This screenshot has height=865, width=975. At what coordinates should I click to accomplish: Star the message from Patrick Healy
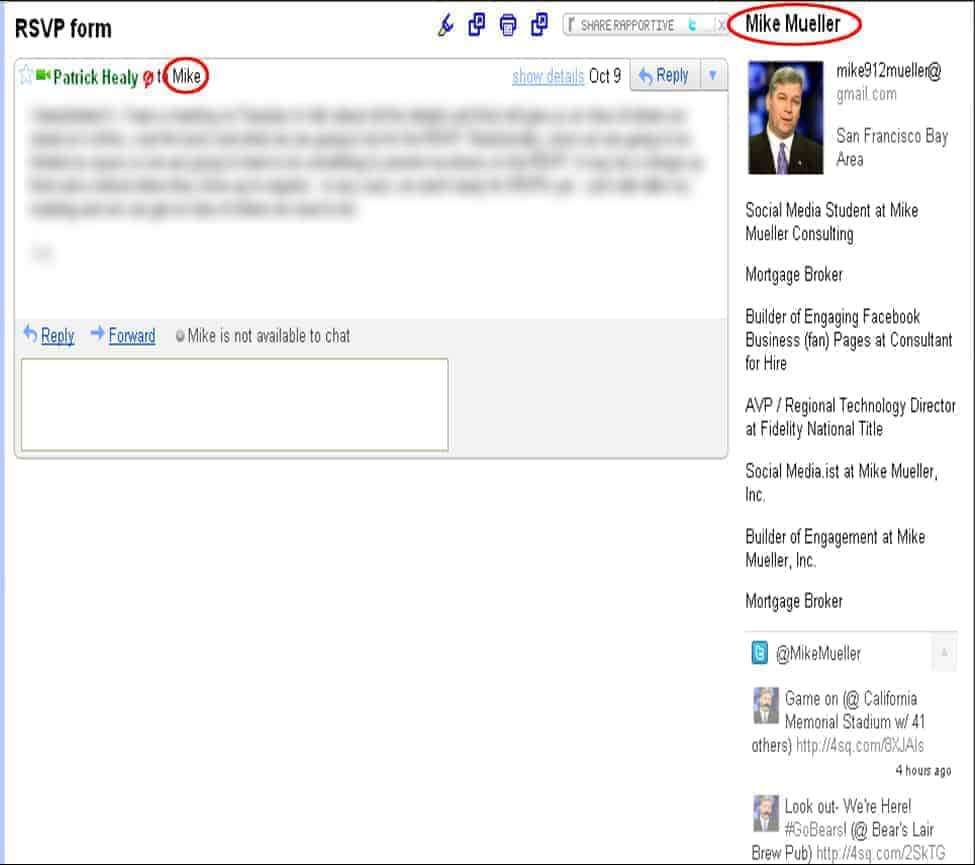(x=25, y=75)
